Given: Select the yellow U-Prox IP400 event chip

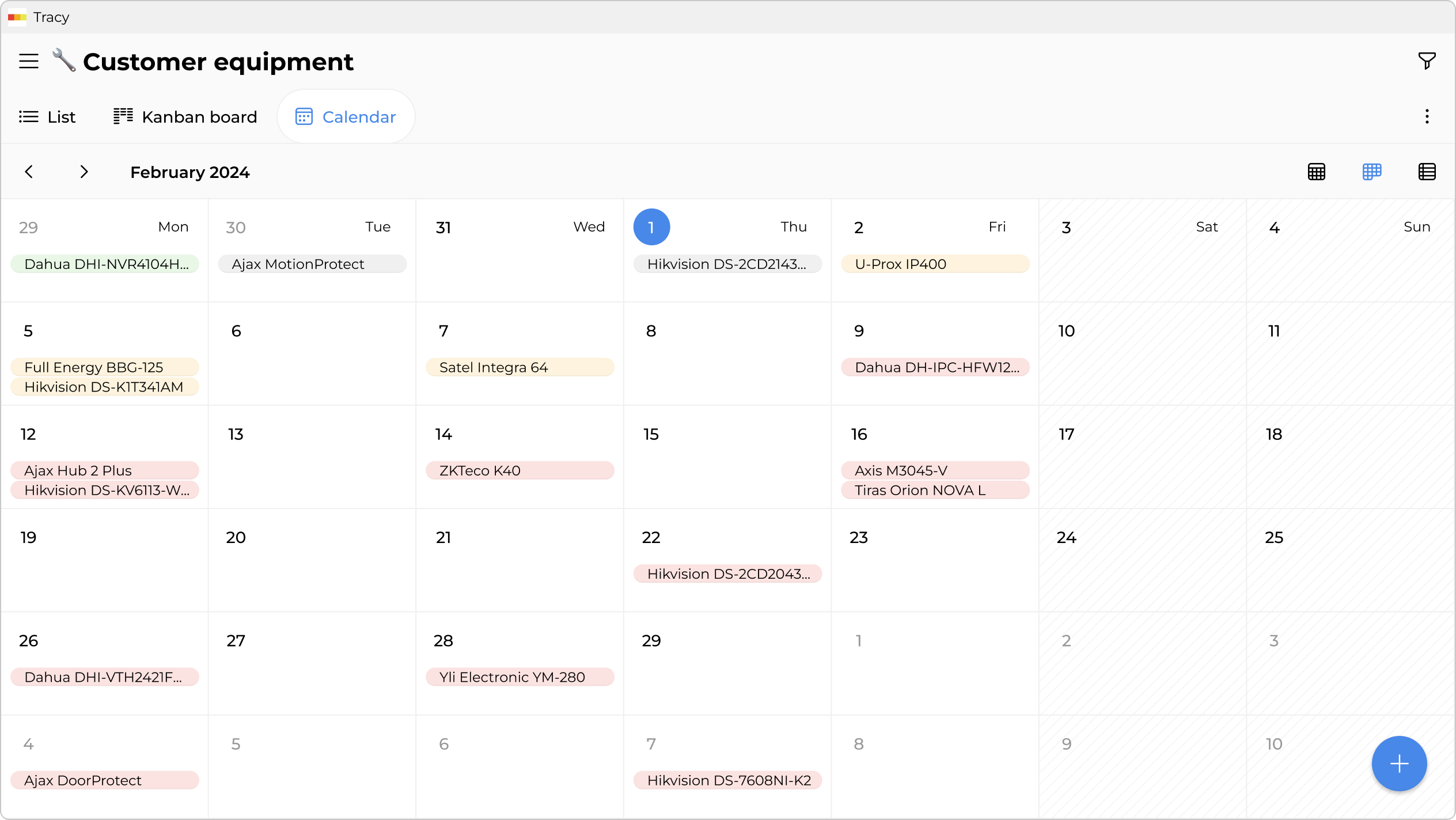Looking at the screenshot, I should tap(934, 264).
